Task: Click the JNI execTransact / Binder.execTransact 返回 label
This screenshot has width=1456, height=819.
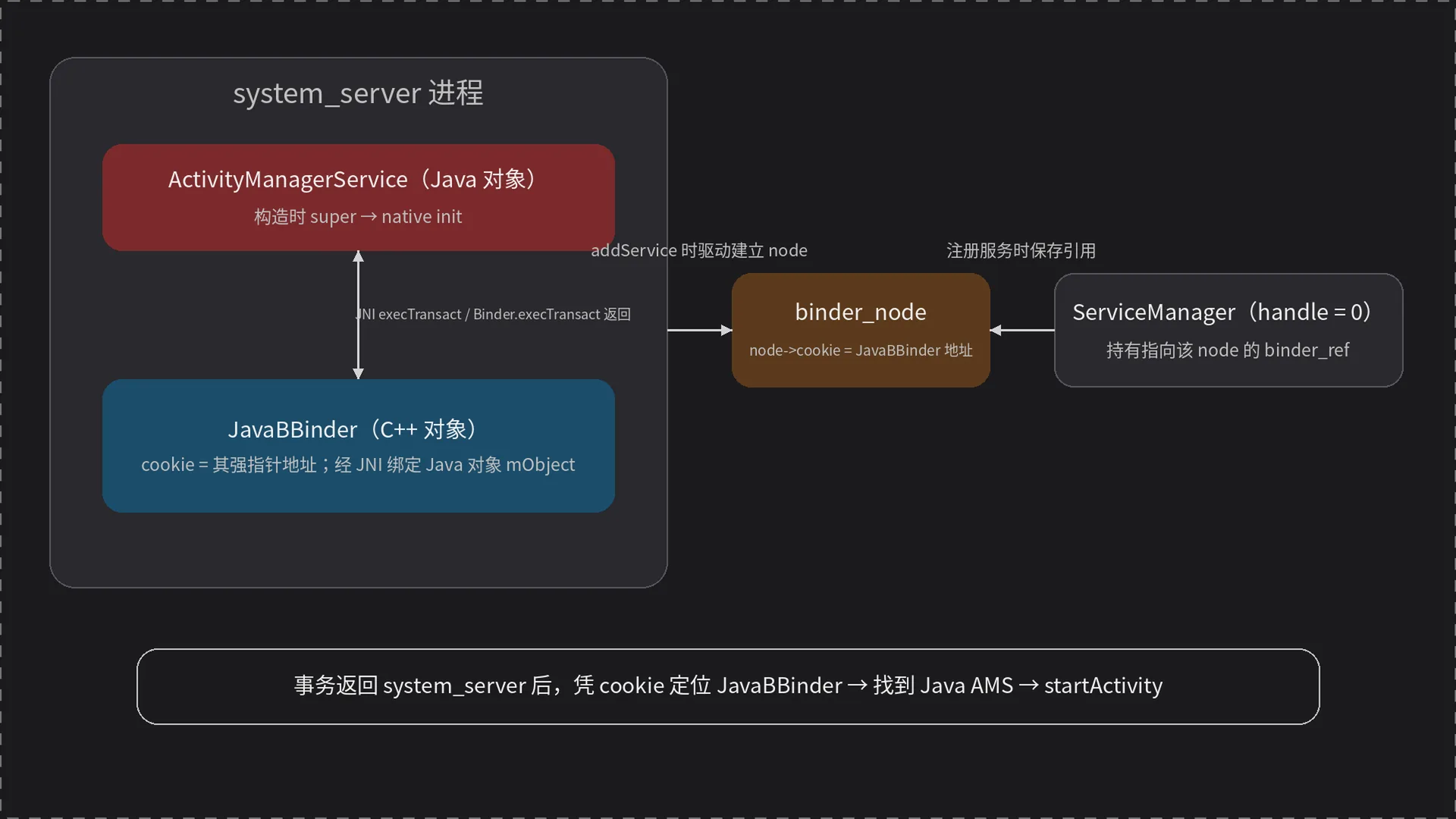Action: 493,314
